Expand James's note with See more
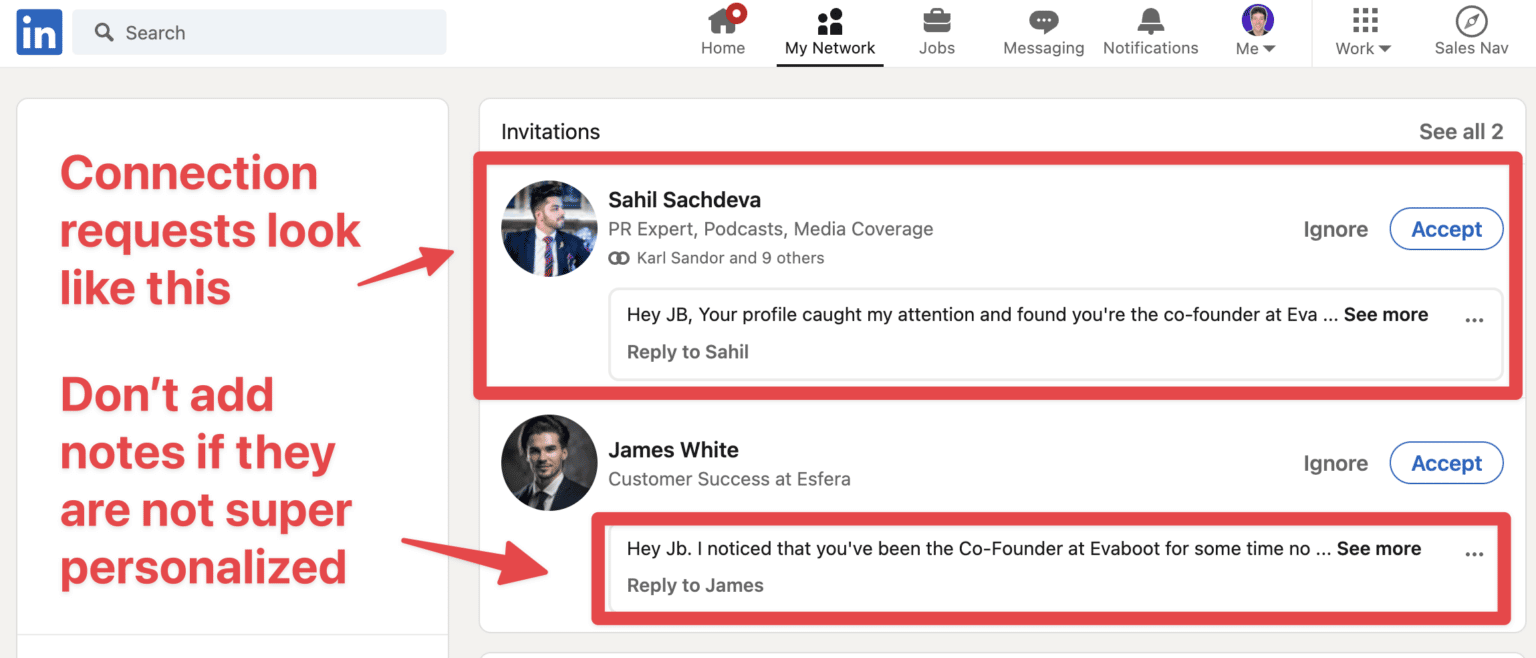 (x=1379, y=548)
